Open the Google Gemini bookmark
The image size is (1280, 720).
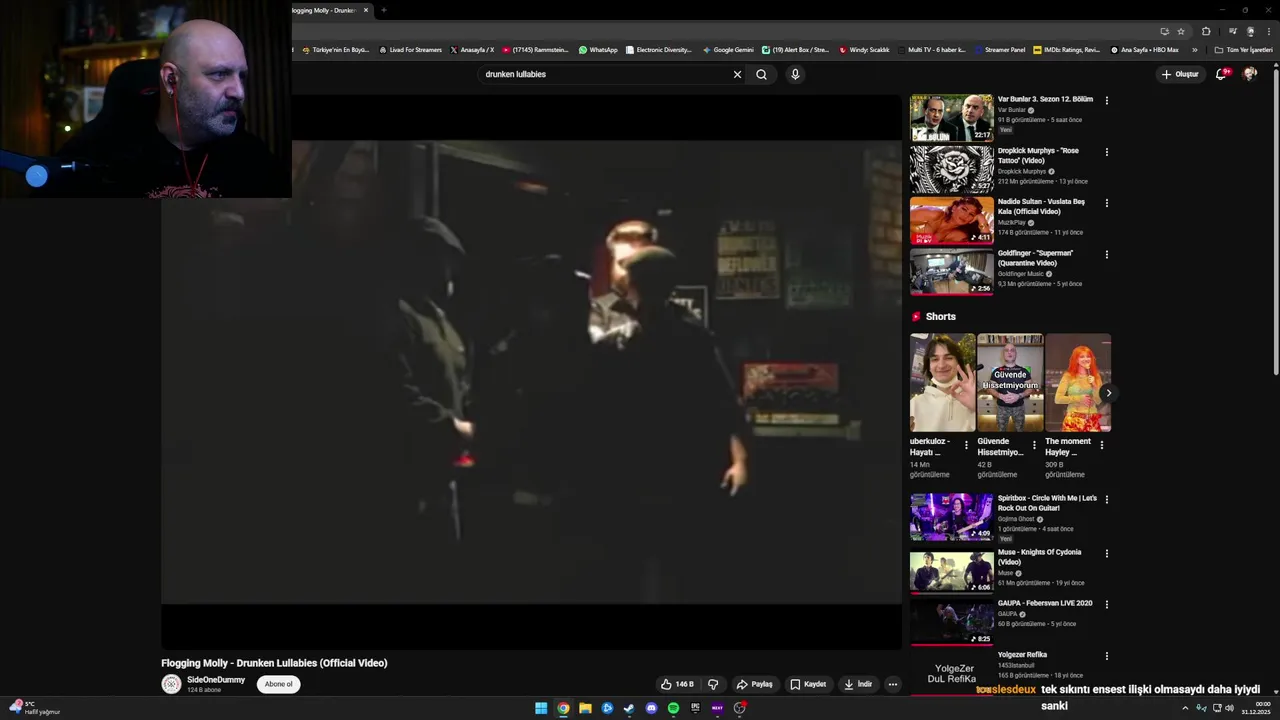pyautogui.click(x=728, y=50)
